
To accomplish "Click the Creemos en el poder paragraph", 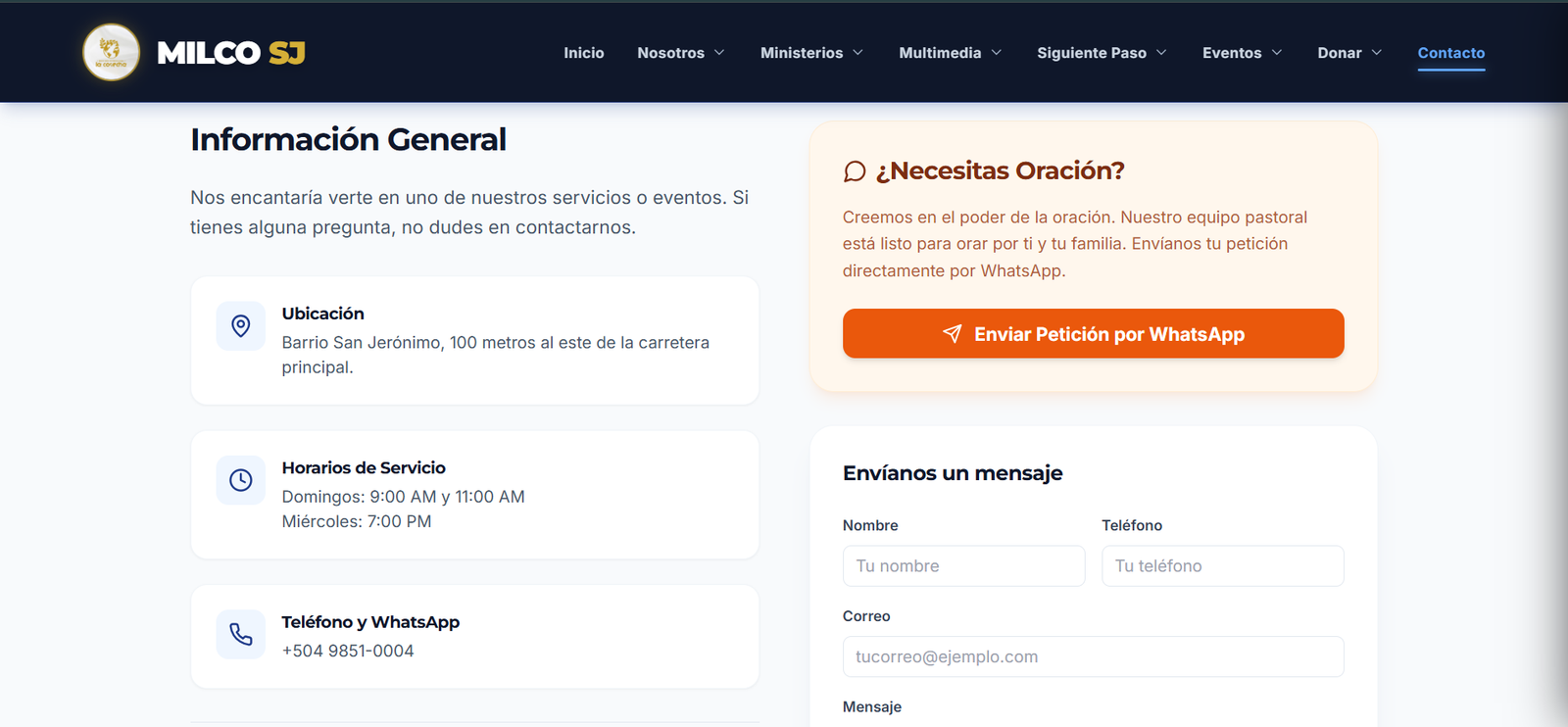I will coord(1075,244).
